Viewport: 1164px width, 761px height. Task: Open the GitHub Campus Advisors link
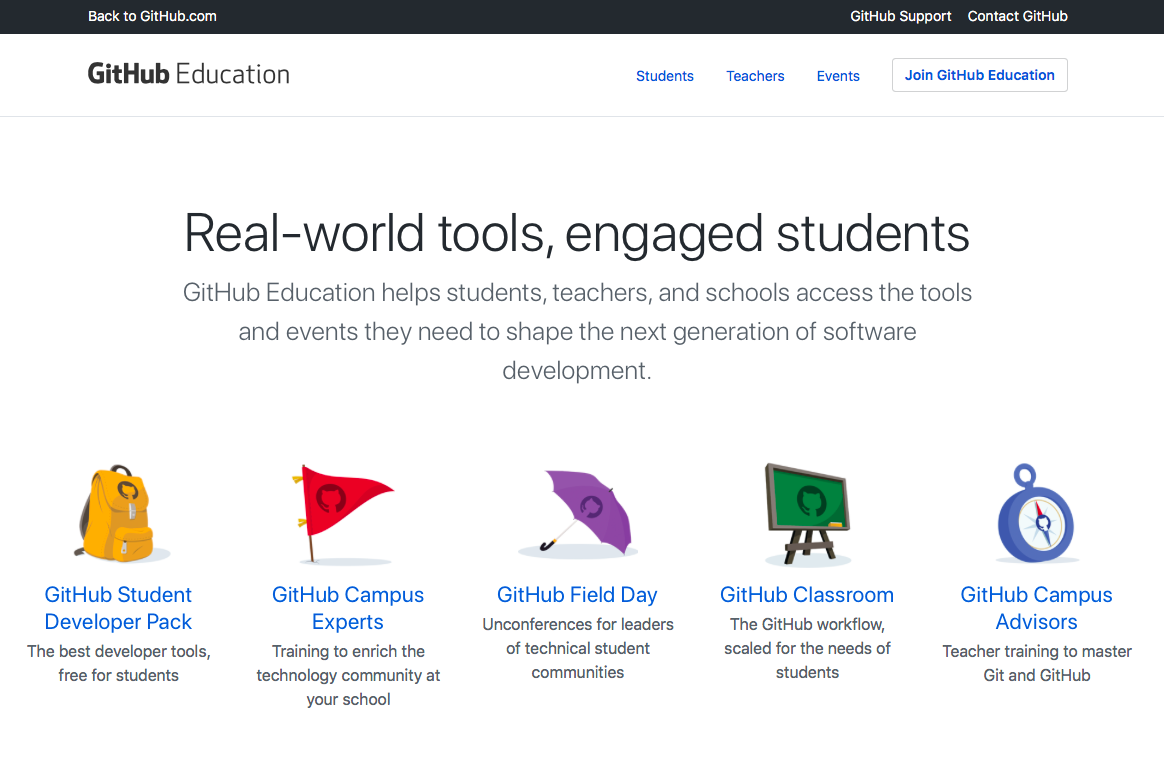(1036, 608)
